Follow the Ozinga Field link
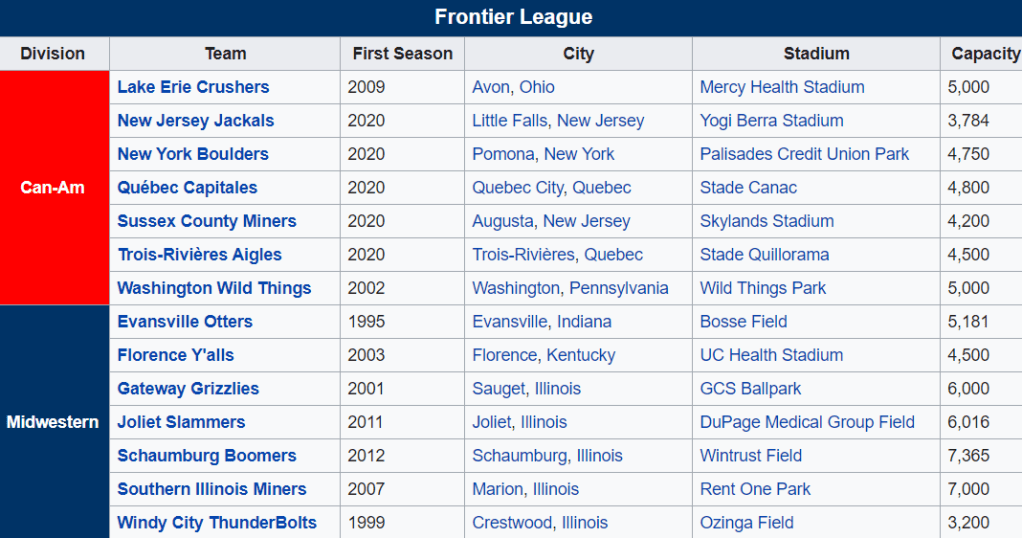The height and width of the screenshot is (538, 1022). [x=746, y=523]
